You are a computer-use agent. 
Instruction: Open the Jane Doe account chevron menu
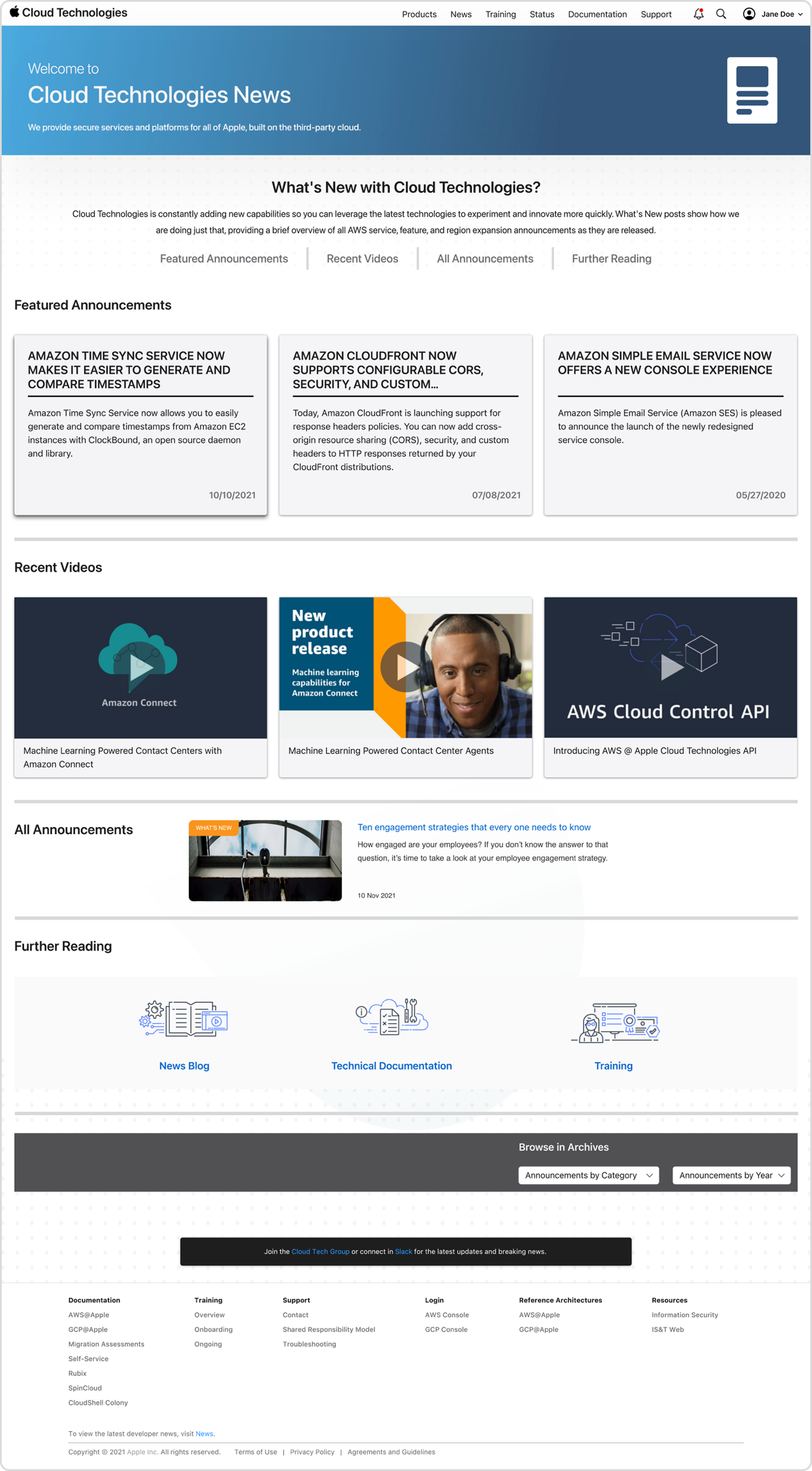point(800,14)
